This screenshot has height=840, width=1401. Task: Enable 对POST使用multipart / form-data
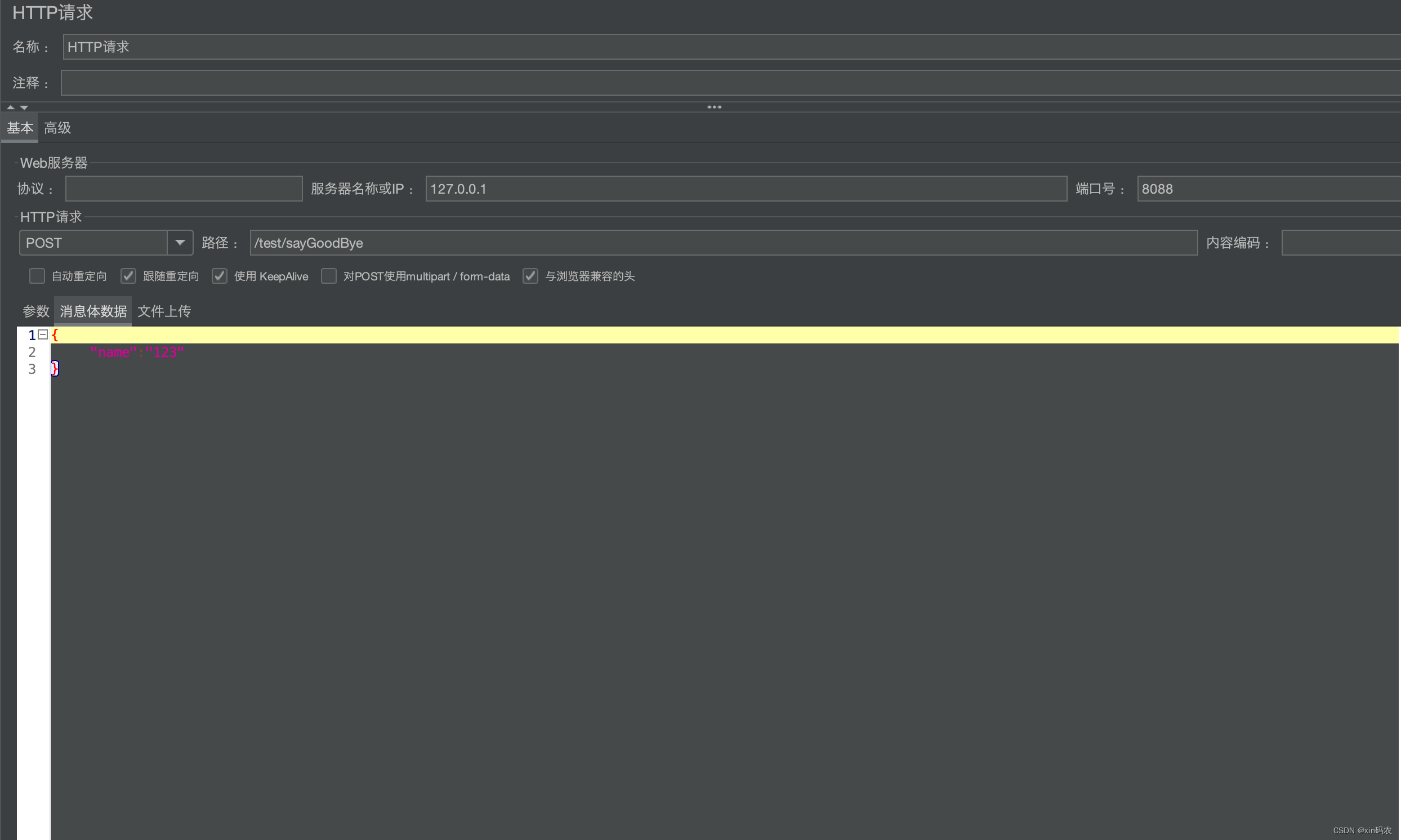(x=329, y=276)
